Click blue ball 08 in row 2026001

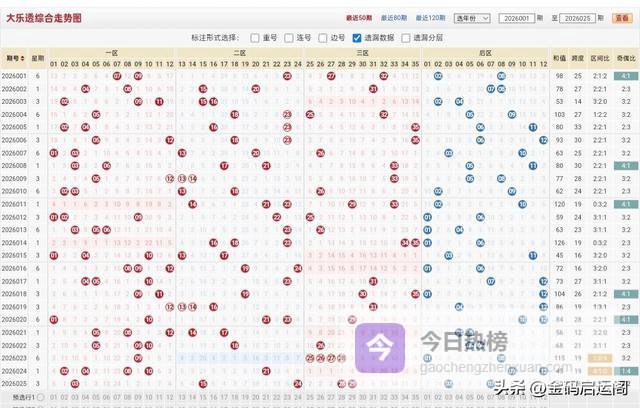(x=502, y=75)
